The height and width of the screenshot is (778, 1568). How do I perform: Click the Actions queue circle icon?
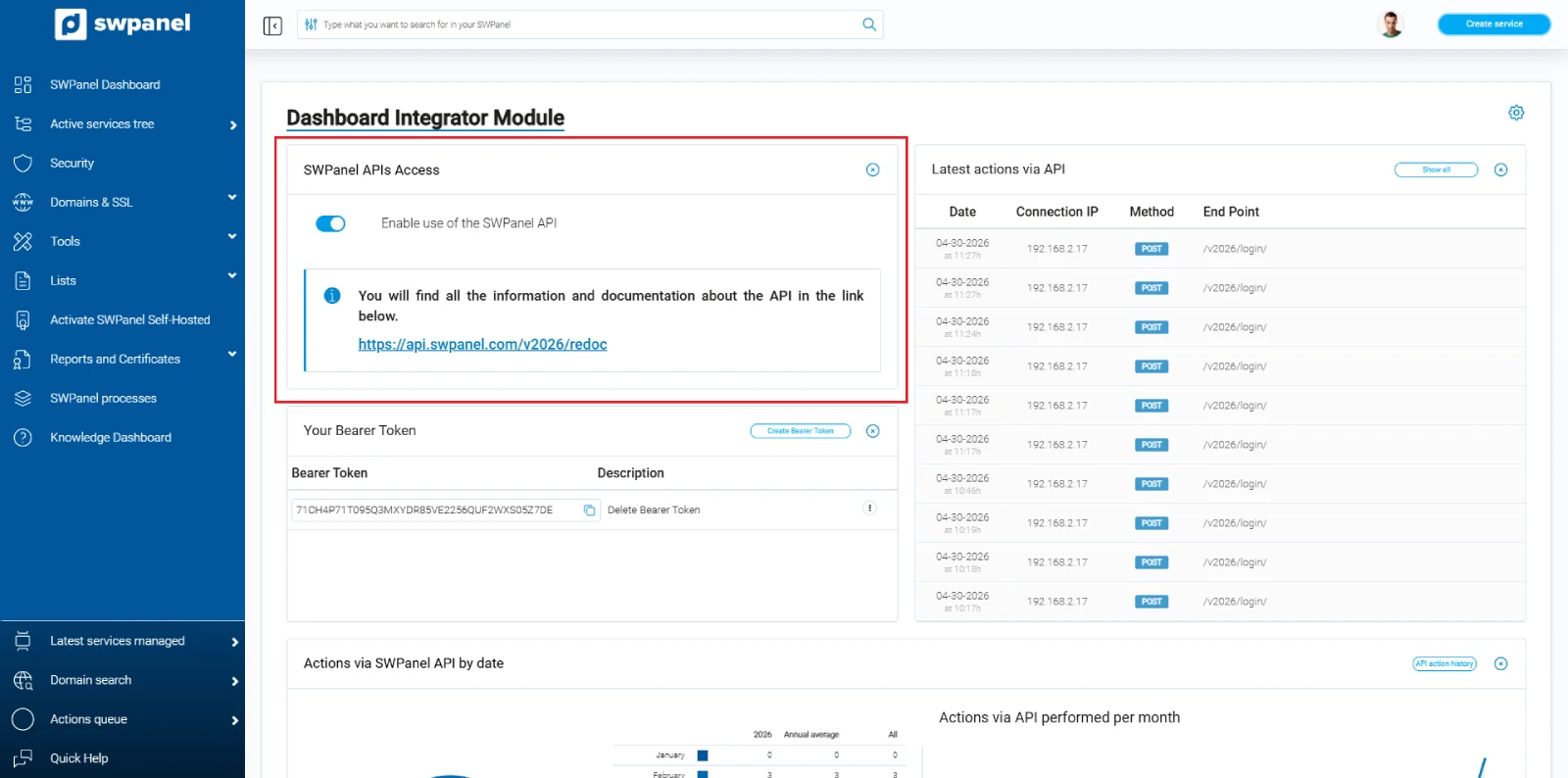click(23, 719)
